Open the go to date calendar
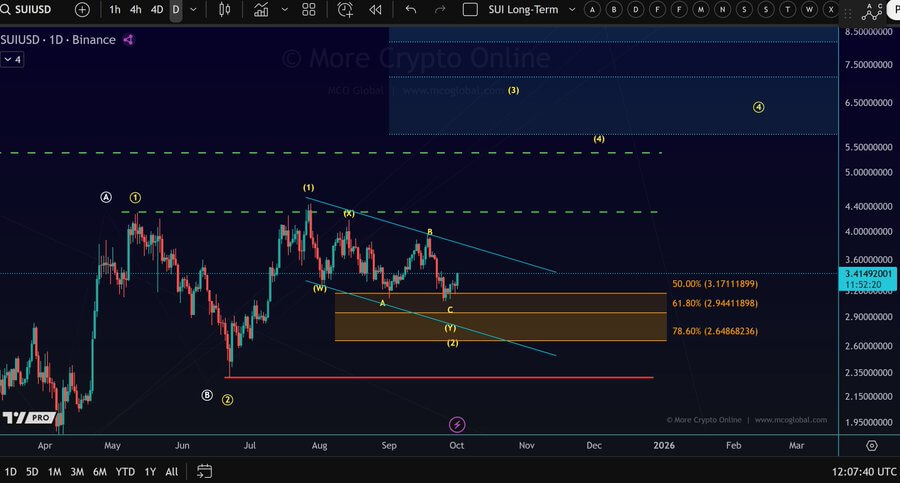The image size is (900, 483). pyautogui.click(x=204, y=471)
